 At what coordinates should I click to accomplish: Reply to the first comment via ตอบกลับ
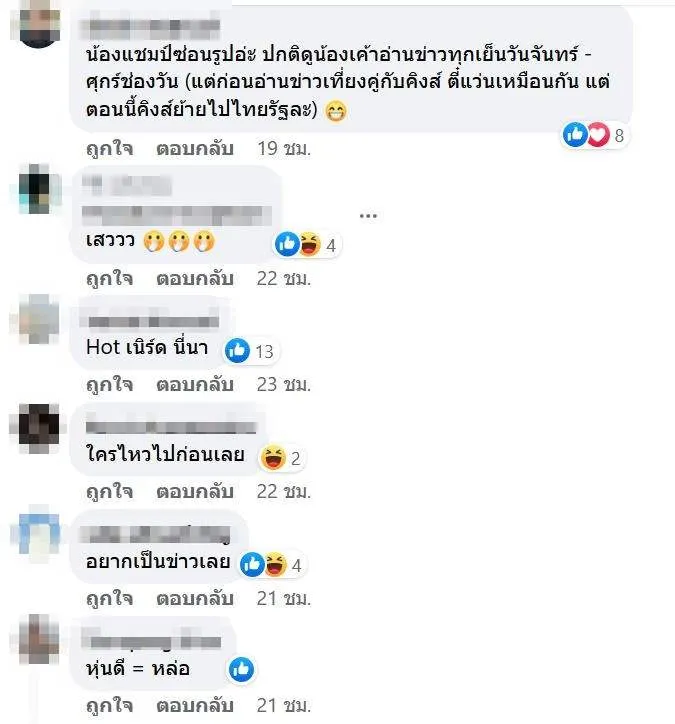coord(194,149)
